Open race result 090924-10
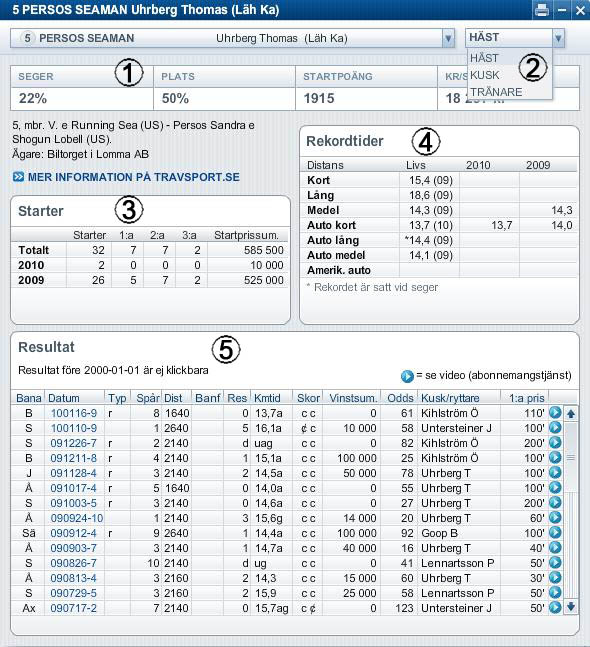The height and width of the screenshot is (647, 590). (x=77, y=518)
